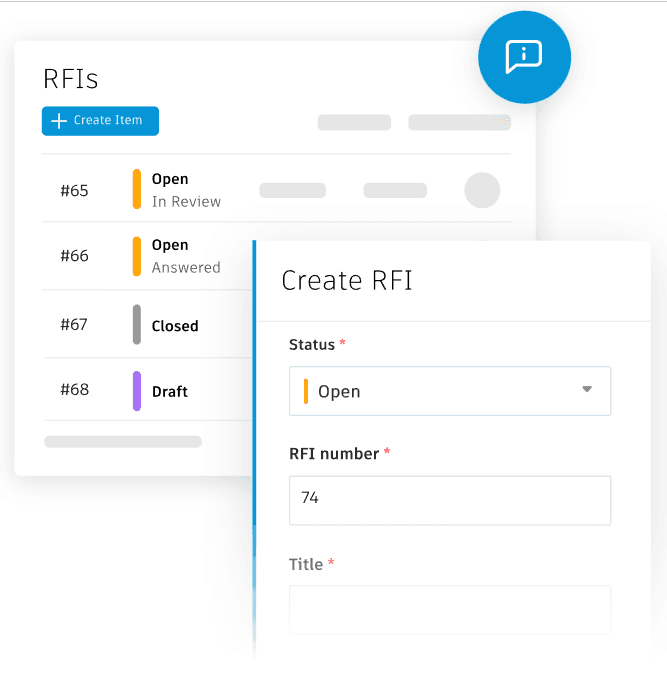Click the In Review status text

(x=186, y=202)
